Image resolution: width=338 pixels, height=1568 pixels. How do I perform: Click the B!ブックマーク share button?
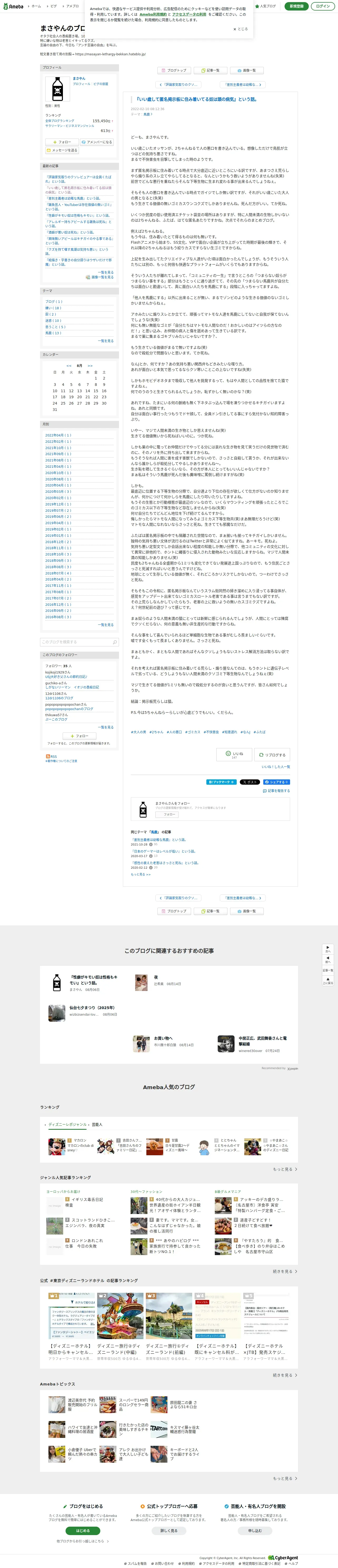221,782
